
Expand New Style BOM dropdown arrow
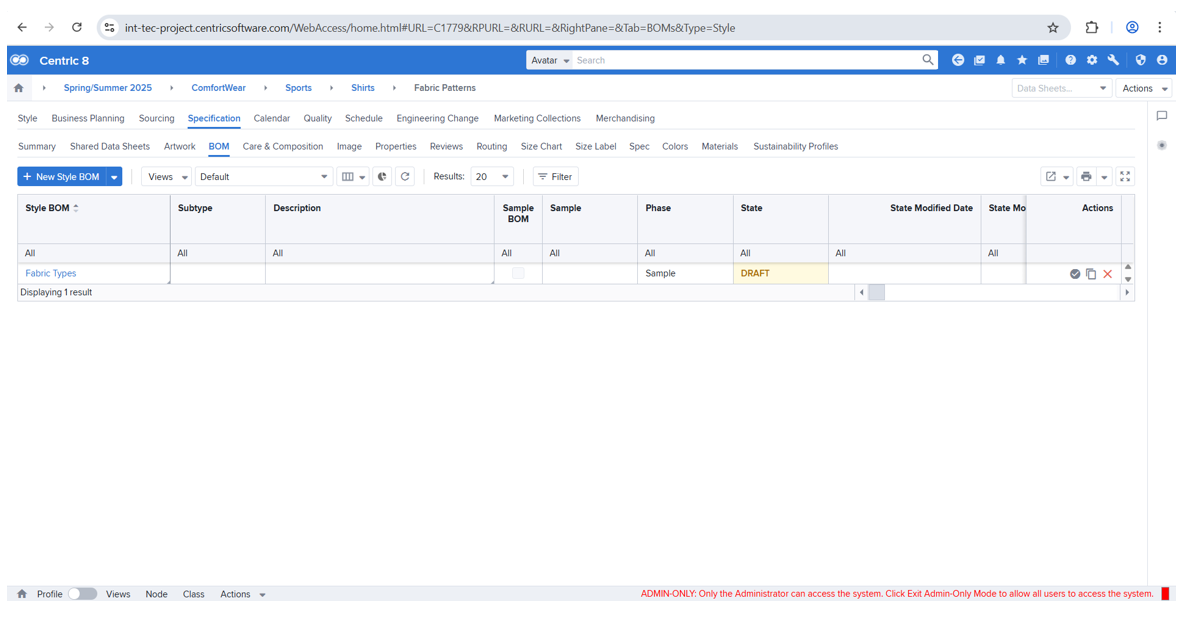pyautogui.click(x=114, y=176)
